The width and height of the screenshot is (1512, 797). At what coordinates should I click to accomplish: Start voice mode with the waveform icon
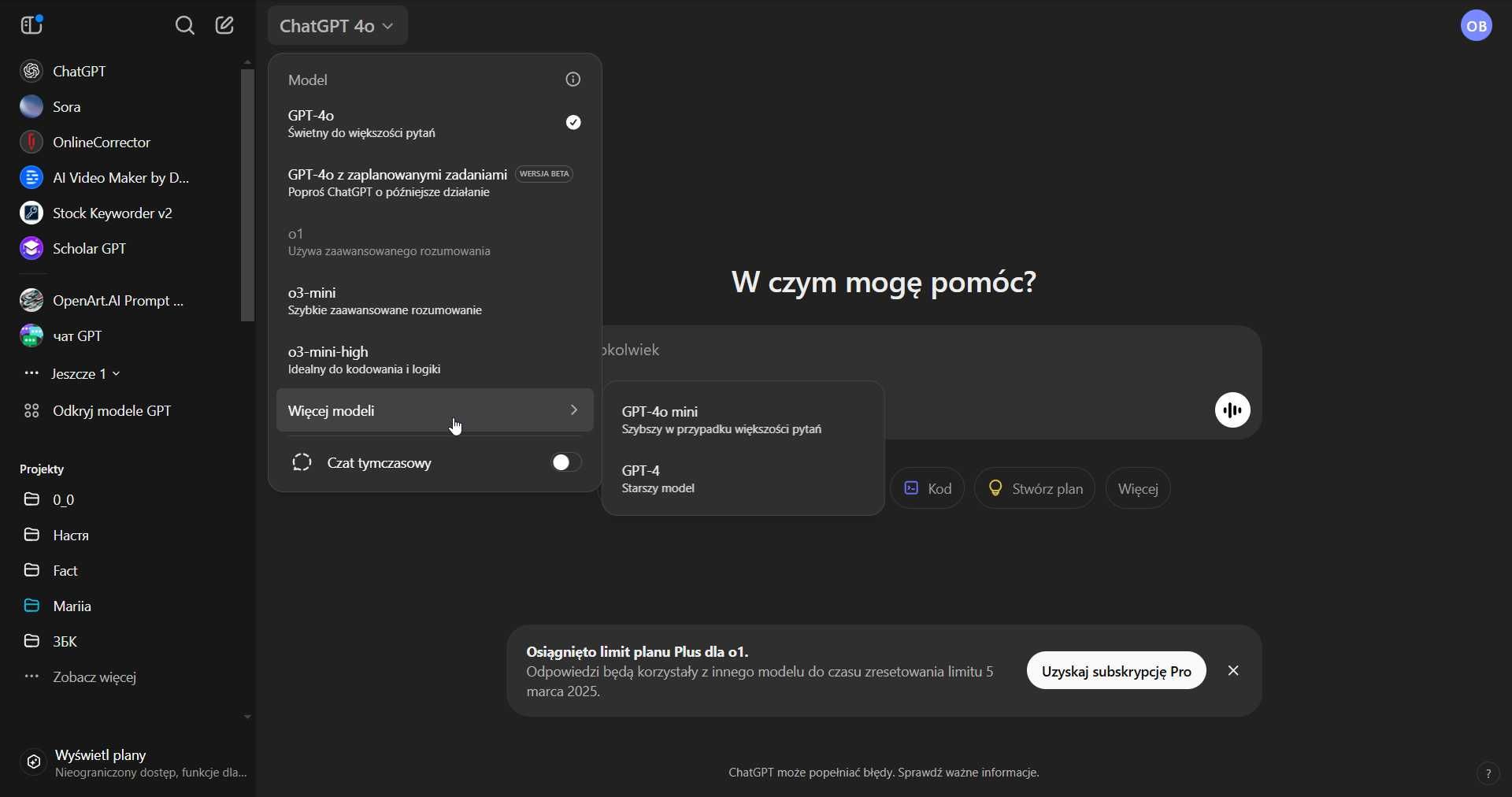point(1232,410)
